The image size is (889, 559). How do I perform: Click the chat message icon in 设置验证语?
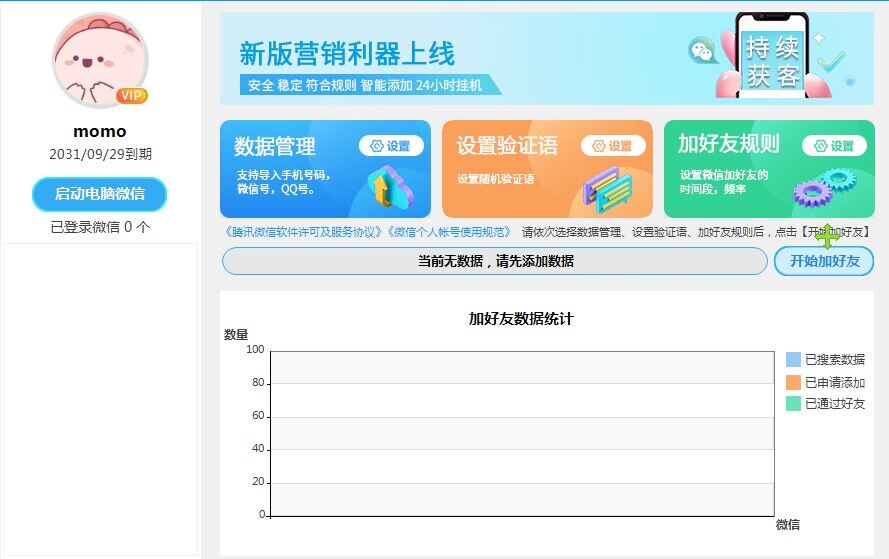coord(608,188)
